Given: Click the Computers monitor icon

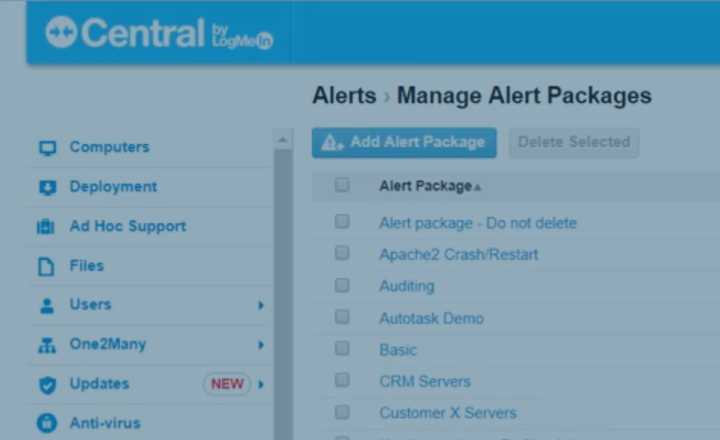Looking at the screenshot, I should pyautogui.click(x=47, y=148).
